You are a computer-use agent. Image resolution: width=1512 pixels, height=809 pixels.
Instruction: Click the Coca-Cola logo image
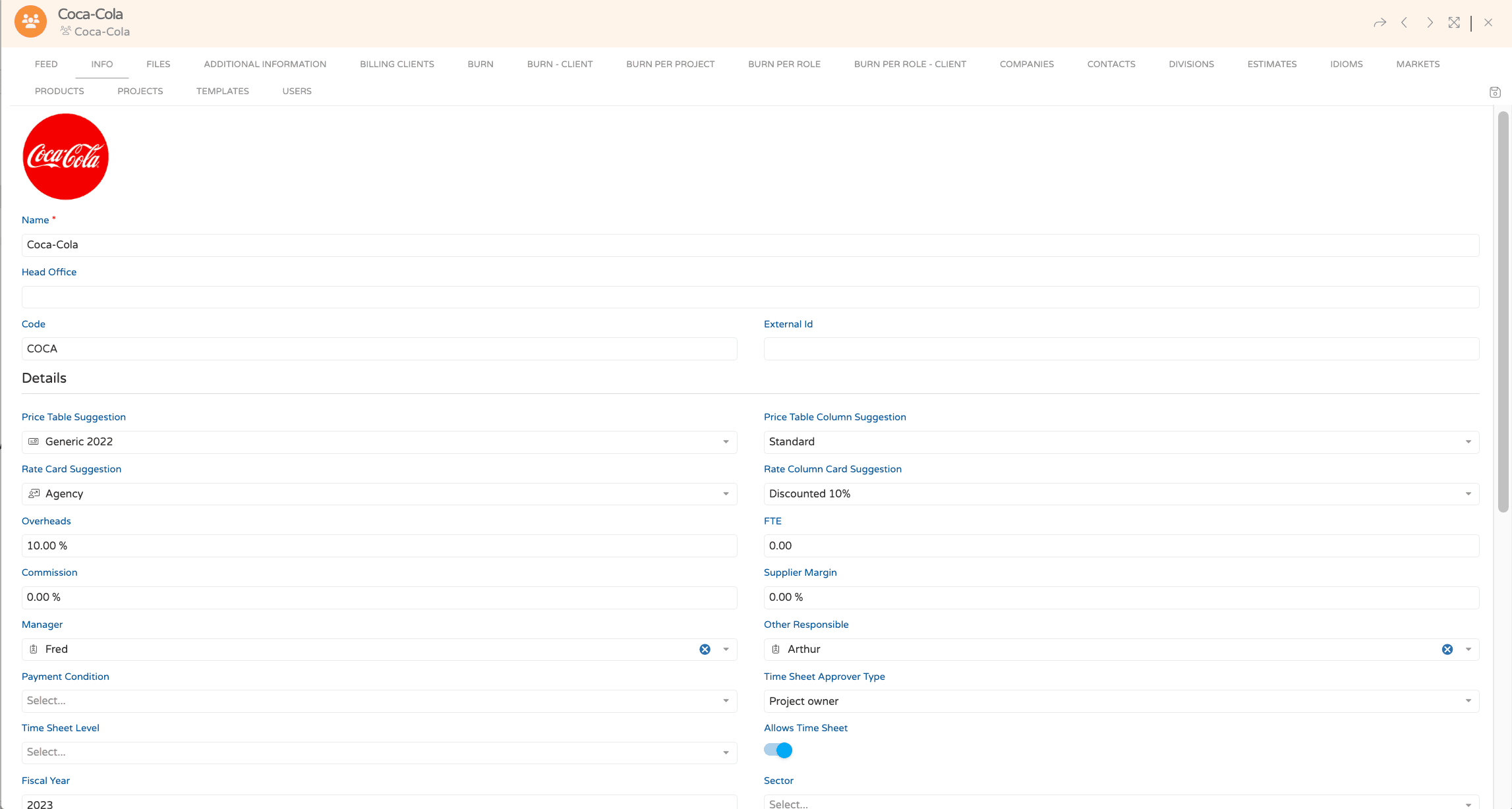65,157
